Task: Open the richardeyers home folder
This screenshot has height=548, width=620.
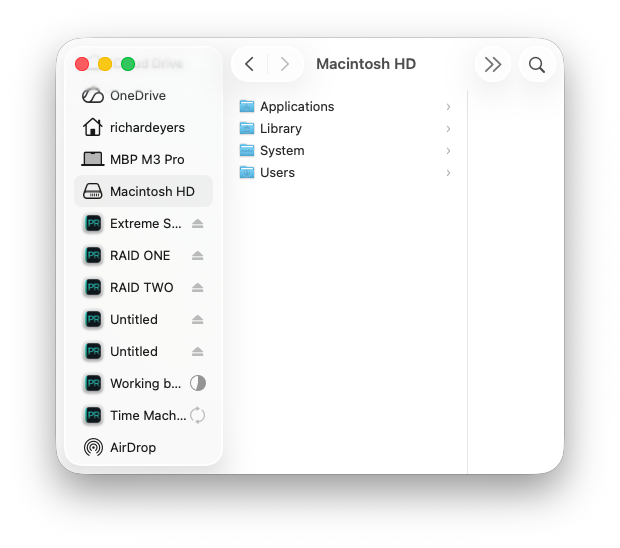Action: pos(143,128)
